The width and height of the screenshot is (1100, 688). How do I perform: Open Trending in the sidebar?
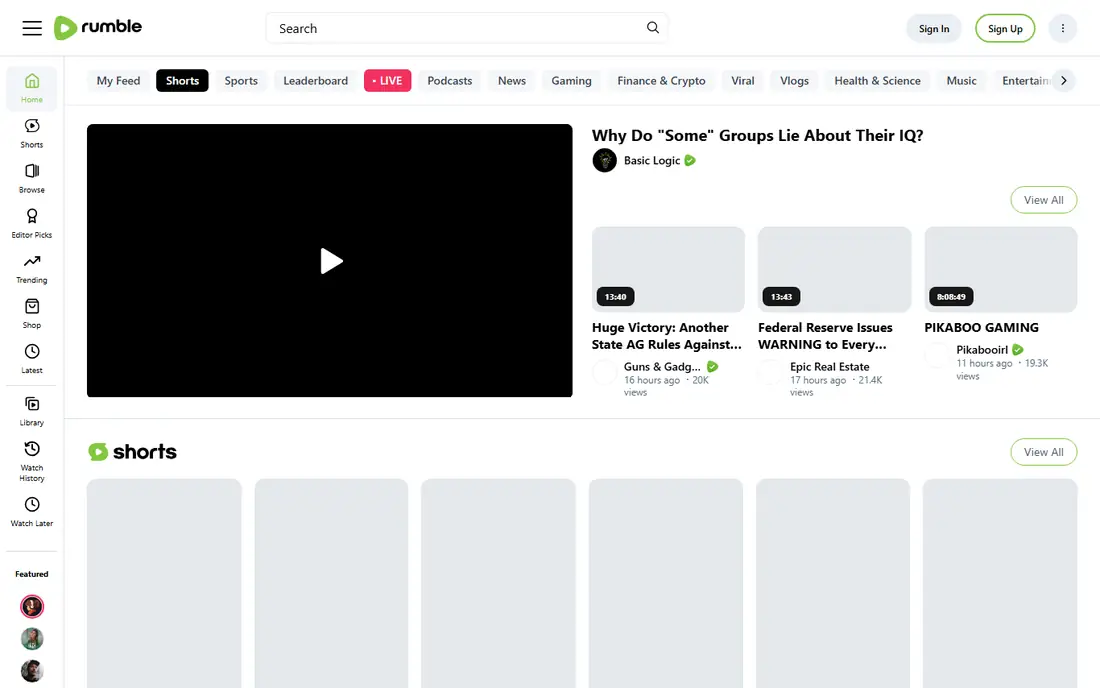coord(32,269)
